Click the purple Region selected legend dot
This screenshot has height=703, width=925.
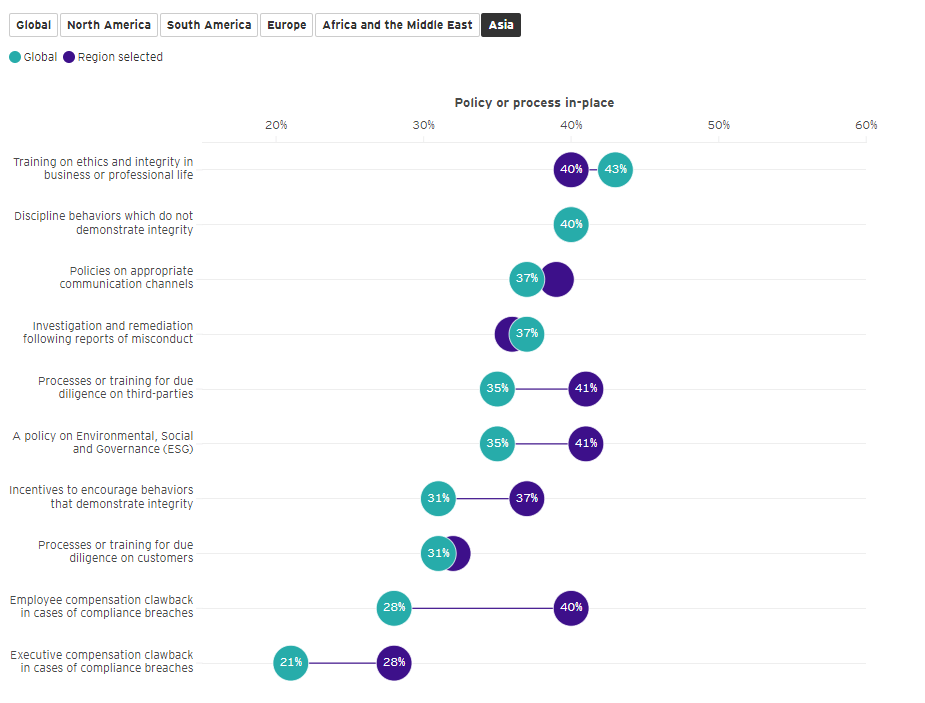tap(69, 57)
